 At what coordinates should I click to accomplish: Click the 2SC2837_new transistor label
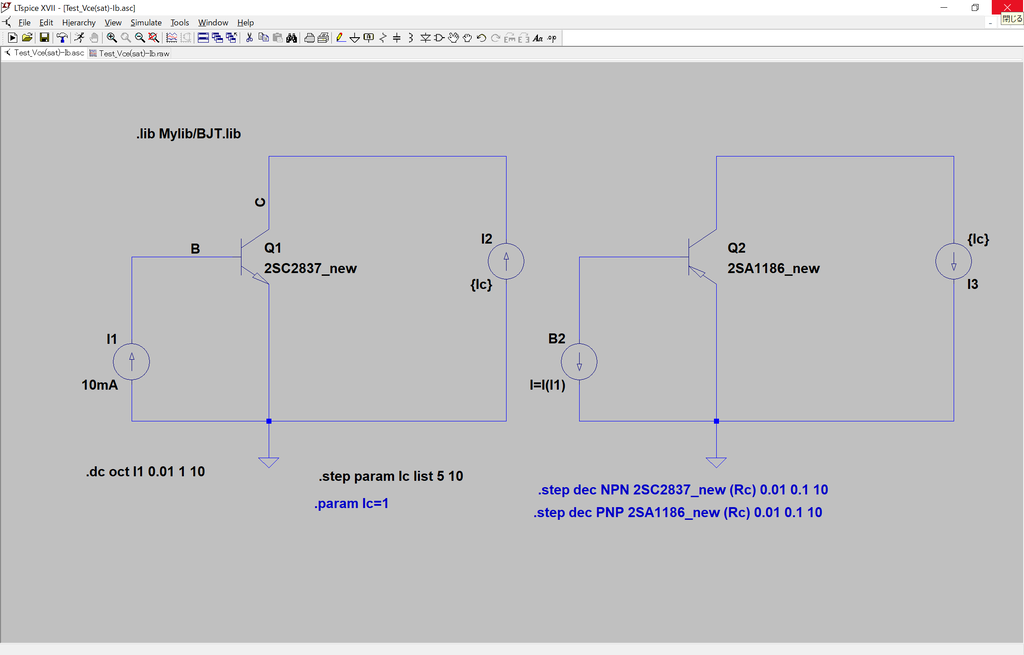(310, 268)
